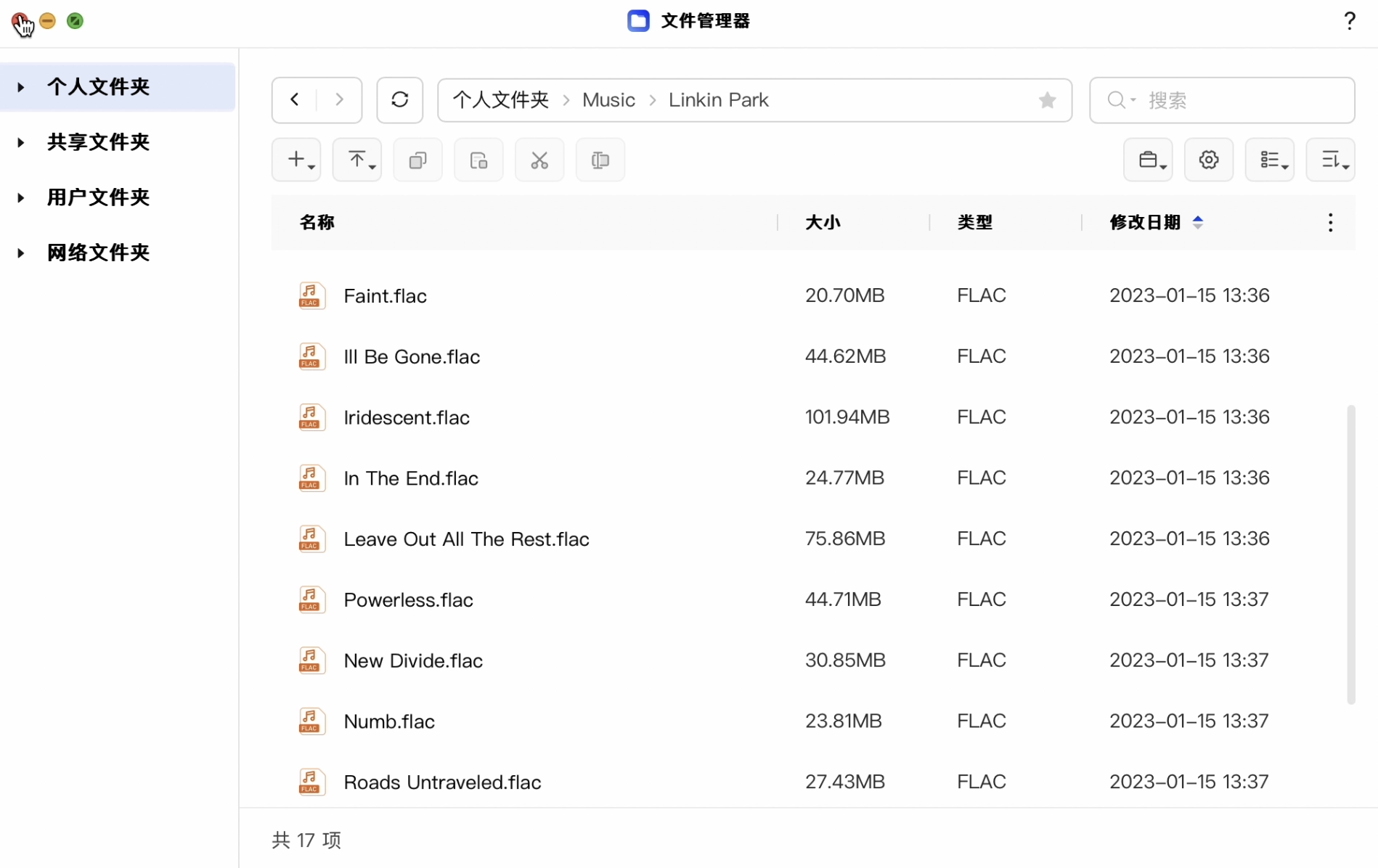1378x868 pixels.
Task: Click the forward navigation arrow
Action: click(x=339, y=100)
